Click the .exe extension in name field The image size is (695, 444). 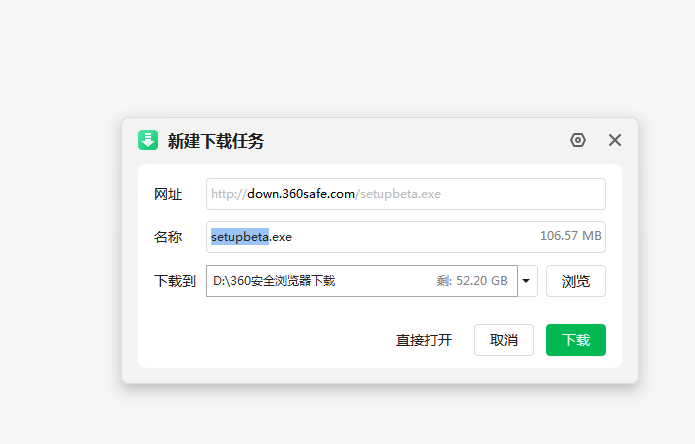click(x=281, y=237)
